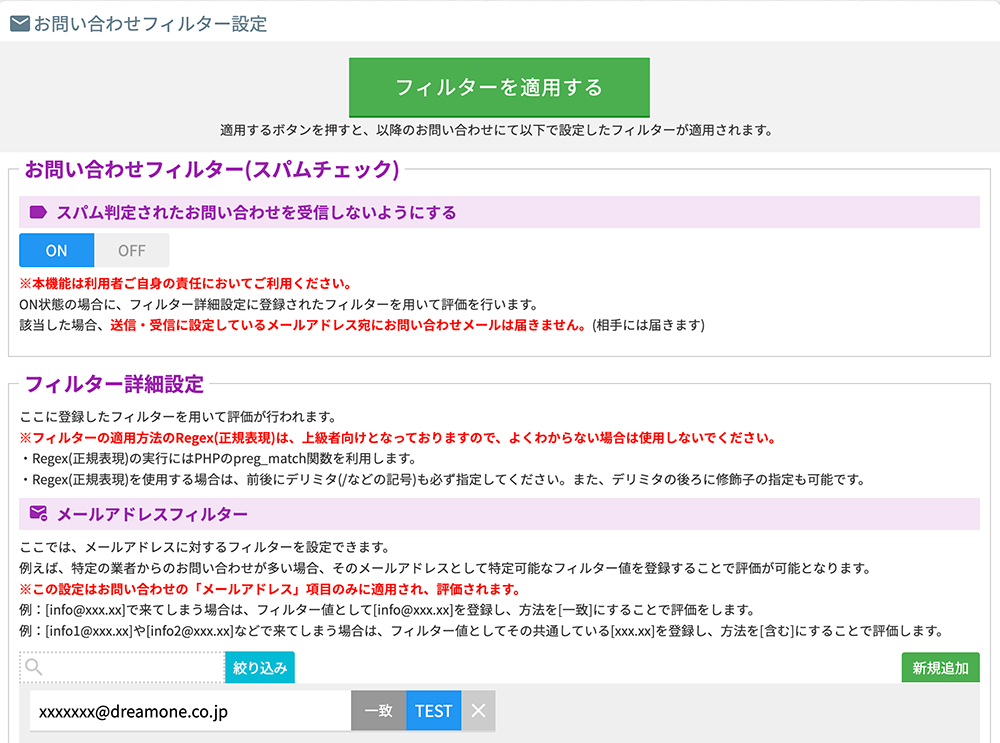Turn the spam filter ON
This screenshot has height=743, width=1000.
tap(56, 250)
